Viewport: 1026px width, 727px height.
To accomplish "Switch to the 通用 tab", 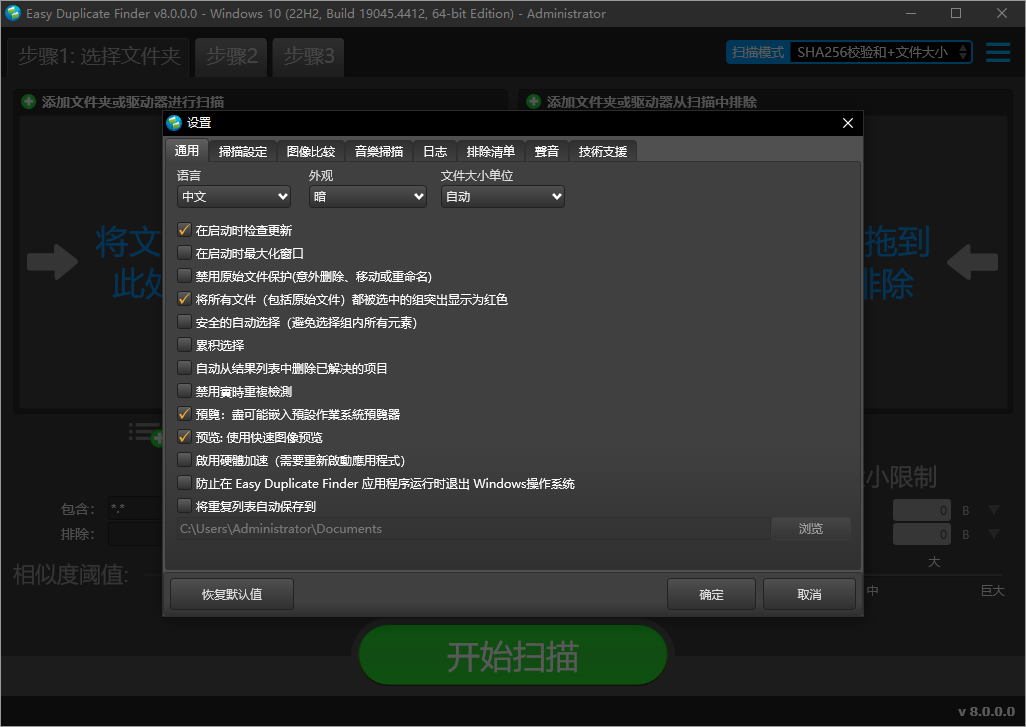I will 187,151.
